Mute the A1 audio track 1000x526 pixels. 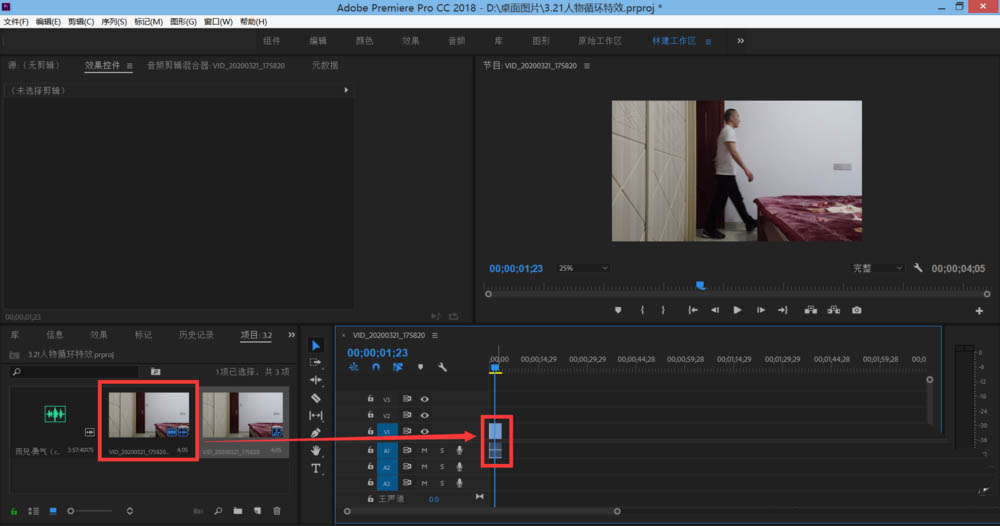[424, 451]
